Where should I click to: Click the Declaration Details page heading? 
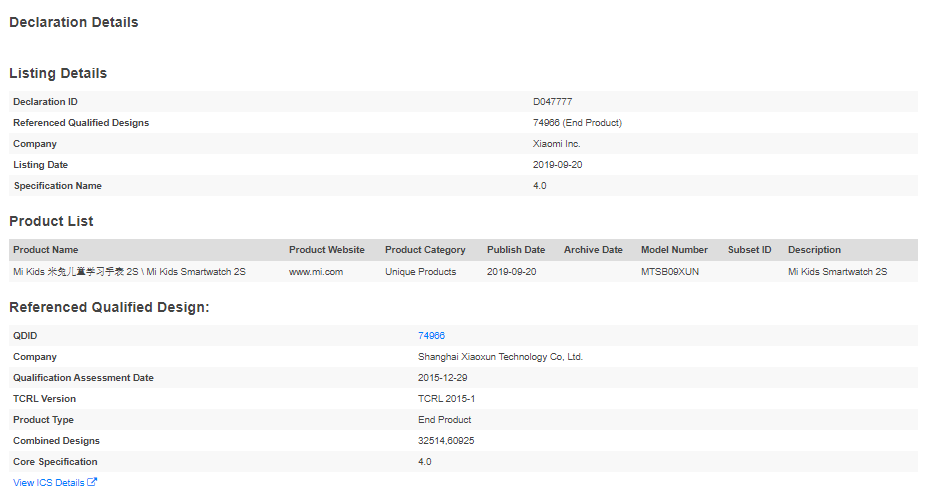(x=74, y=22)
